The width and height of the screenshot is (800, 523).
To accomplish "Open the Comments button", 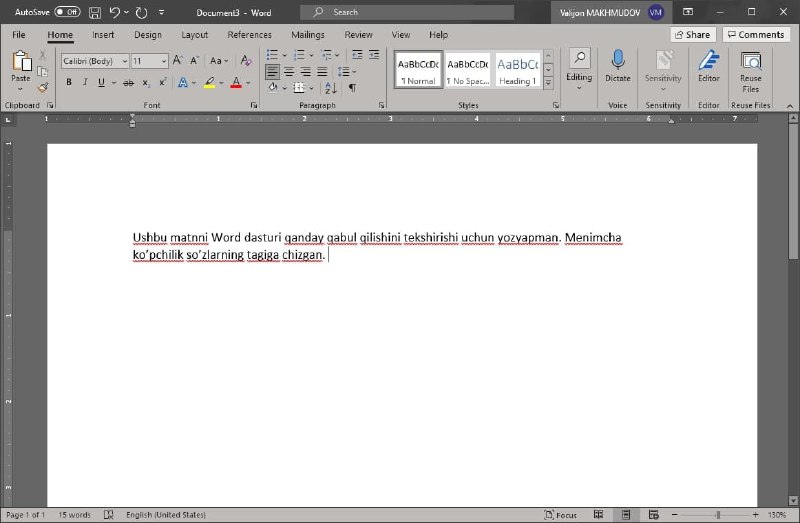I will click(x=756, y=35).
